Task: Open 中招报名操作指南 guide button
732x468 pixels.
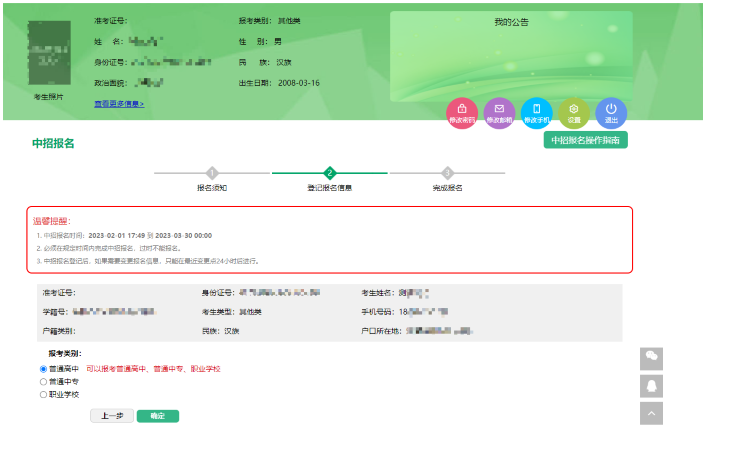Action: pyautogui.click(x=585, y=140)
